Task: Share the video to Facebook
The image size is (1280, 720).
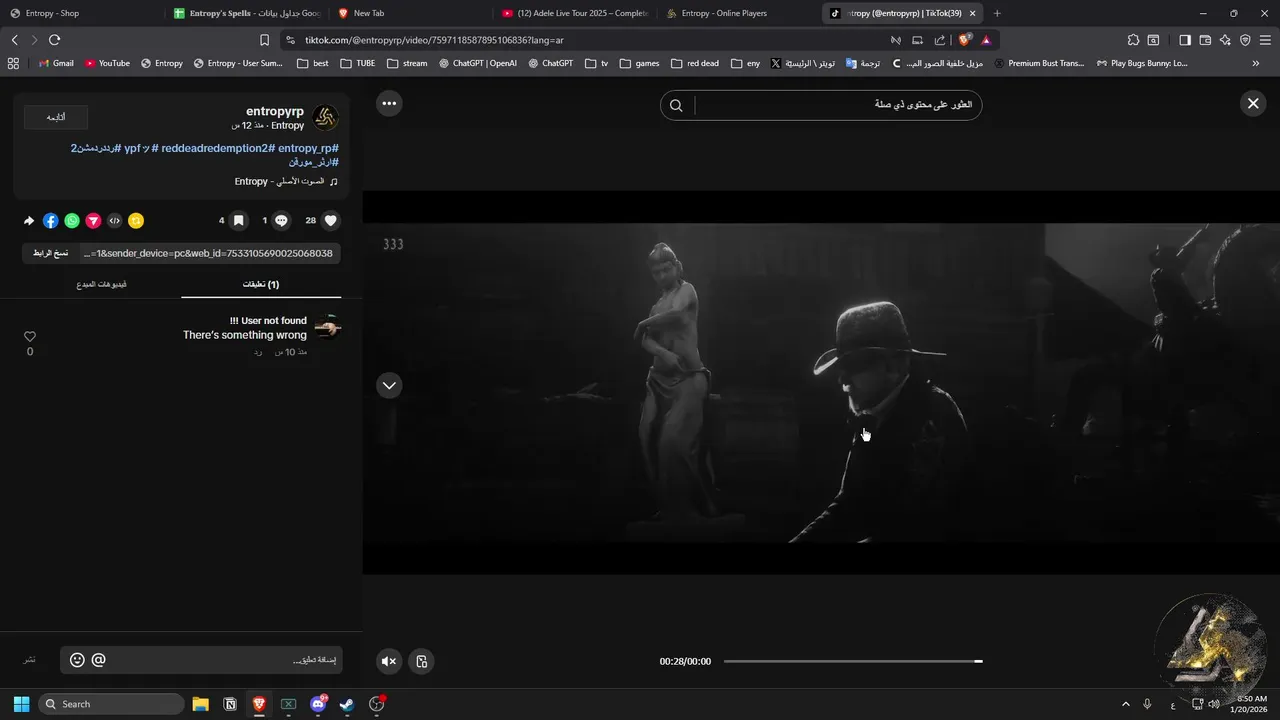Action: click(51, 221)
